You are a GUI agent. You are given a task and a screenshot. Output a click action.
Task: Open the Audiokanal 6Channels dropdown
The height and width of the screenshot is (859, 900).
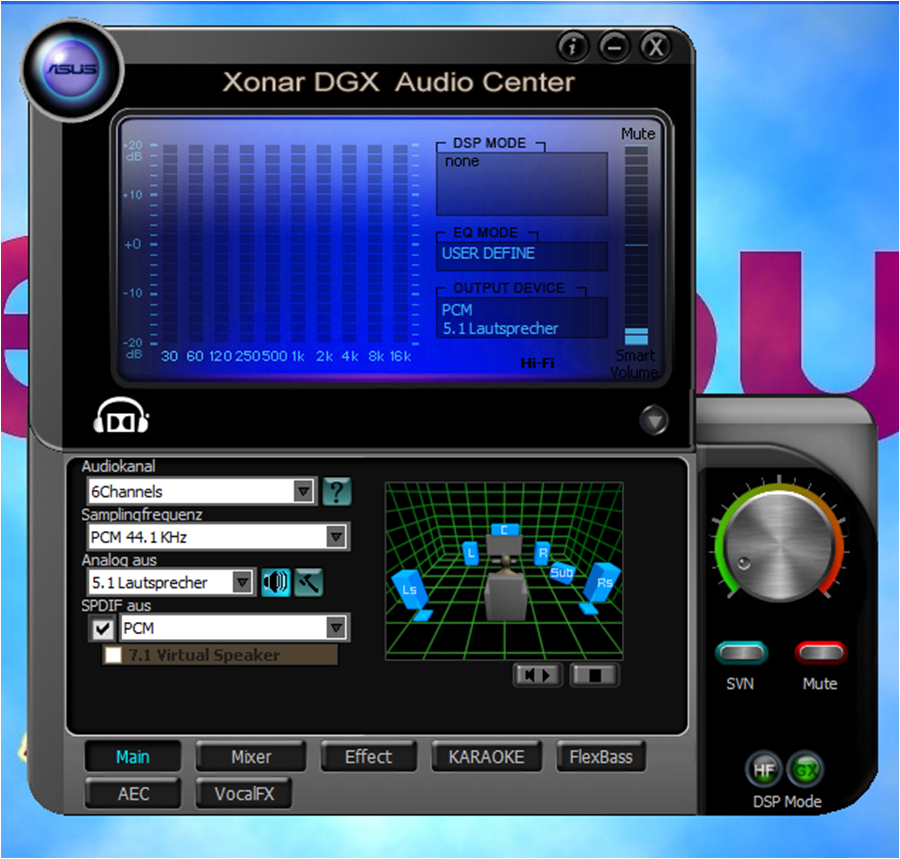[x=200, y=492]
